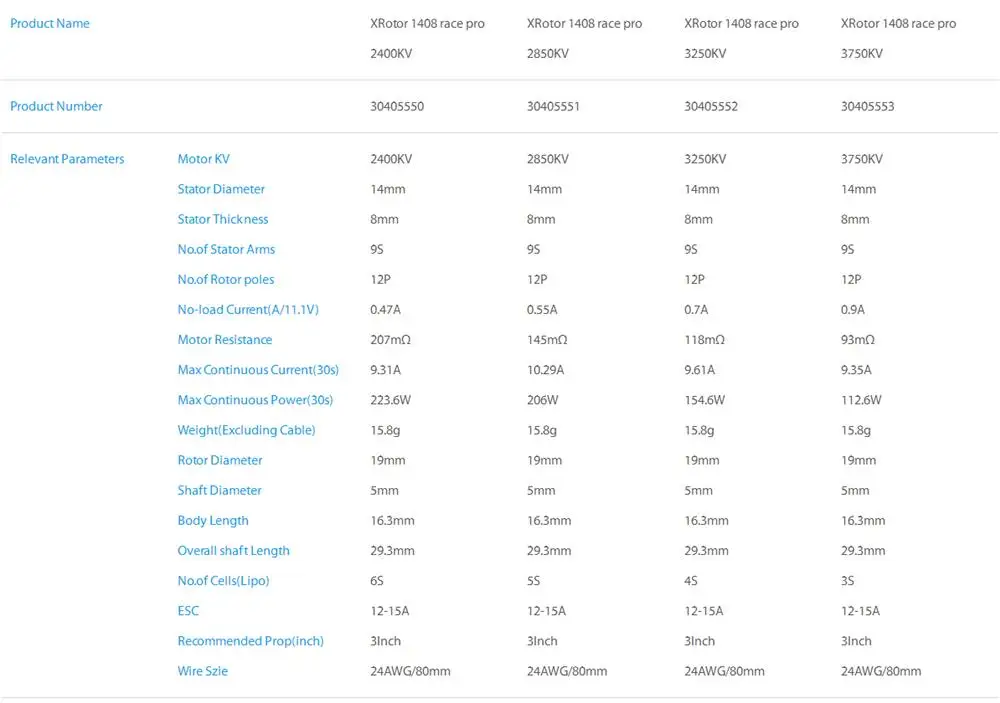Image resolution: width=1000 pixels, height=703 pixels.
Task: Click the 207mΩ resistance value
Action: (x=390, y=340)
